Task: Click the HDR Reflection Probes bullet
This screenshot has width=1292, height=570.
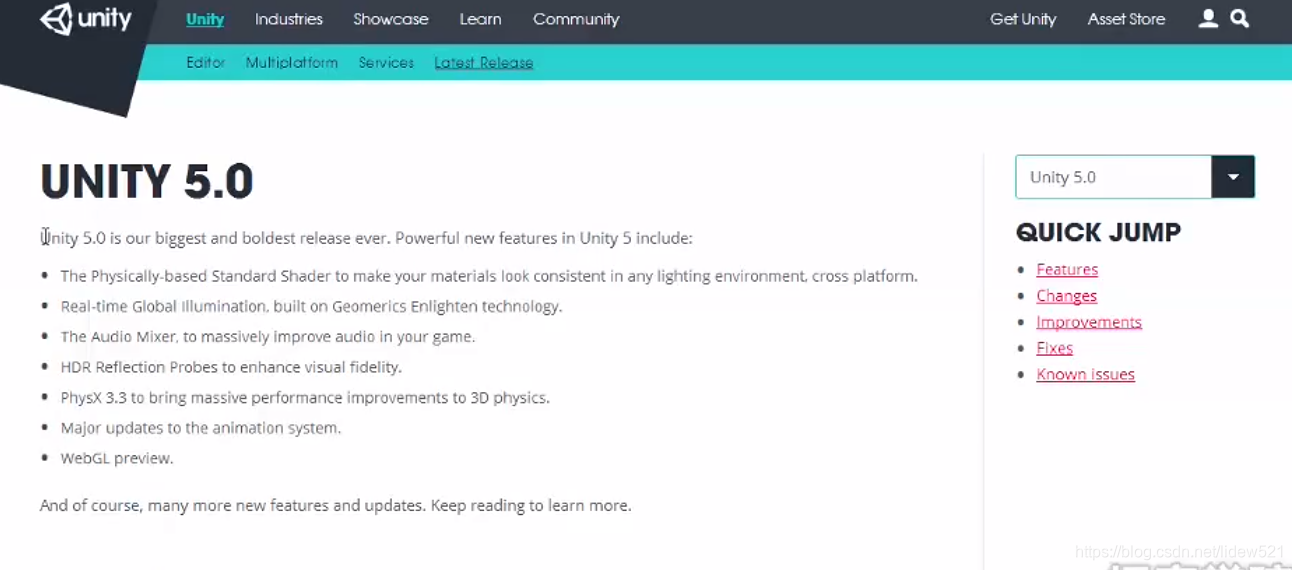Action: [231, 367]
